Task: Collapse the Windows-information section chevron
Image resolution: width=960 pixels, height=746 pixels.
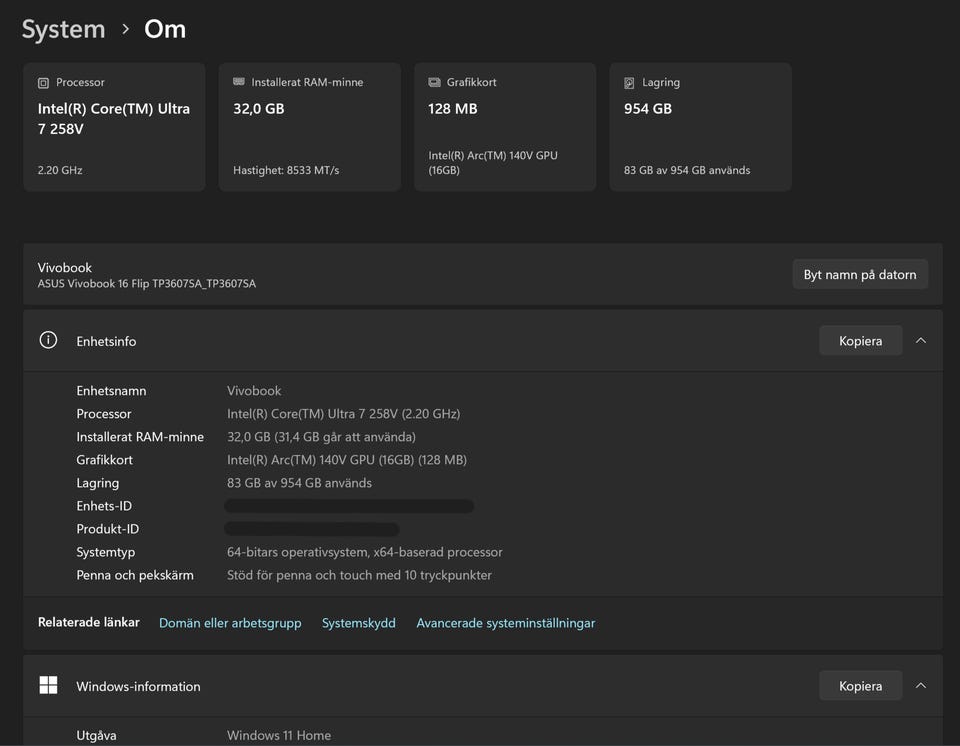Action: 920,685
